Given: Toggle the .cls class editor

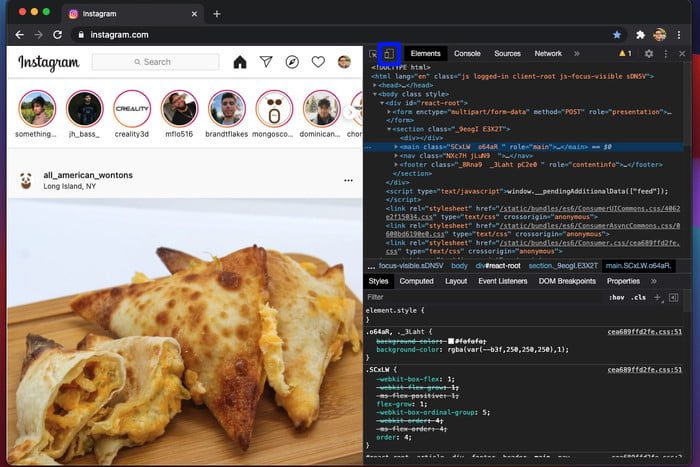Looking at the screenshot, I should (639, 297).
